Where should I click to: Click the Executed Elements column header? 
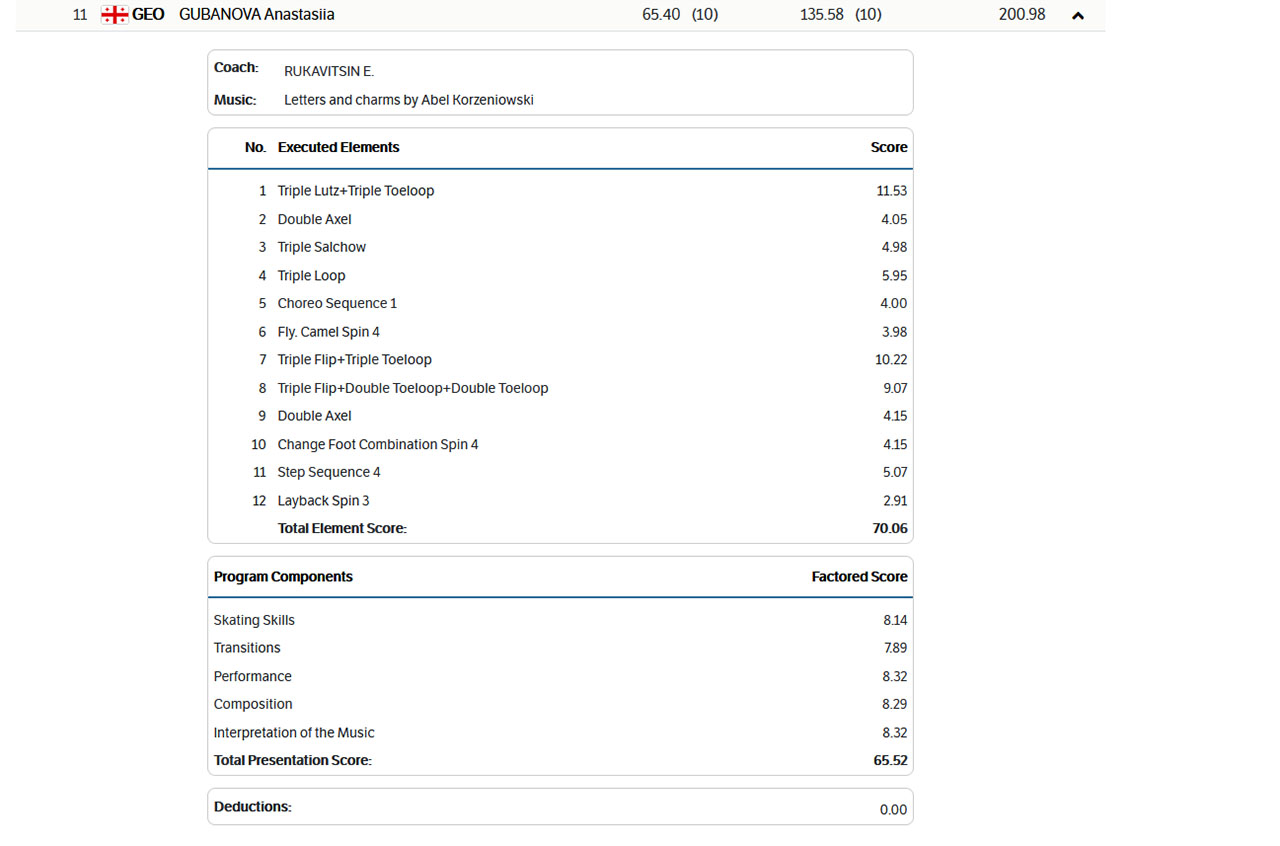(338, 147)
